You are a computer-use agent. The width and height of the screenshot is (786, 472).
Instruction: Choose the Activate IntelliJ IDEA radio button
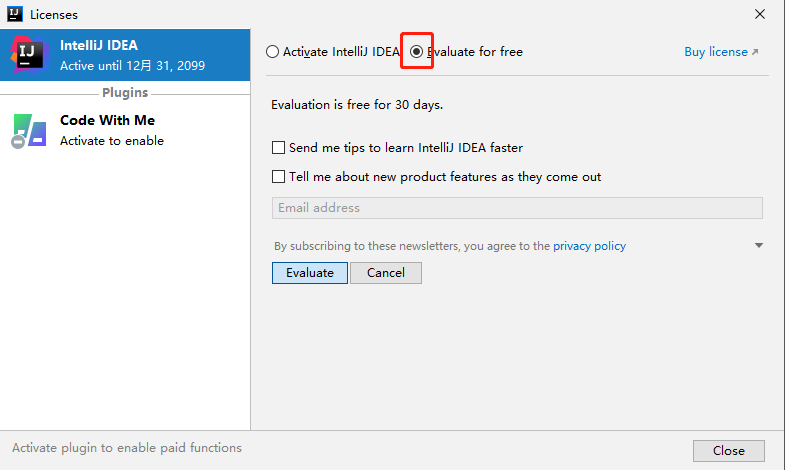272,52
